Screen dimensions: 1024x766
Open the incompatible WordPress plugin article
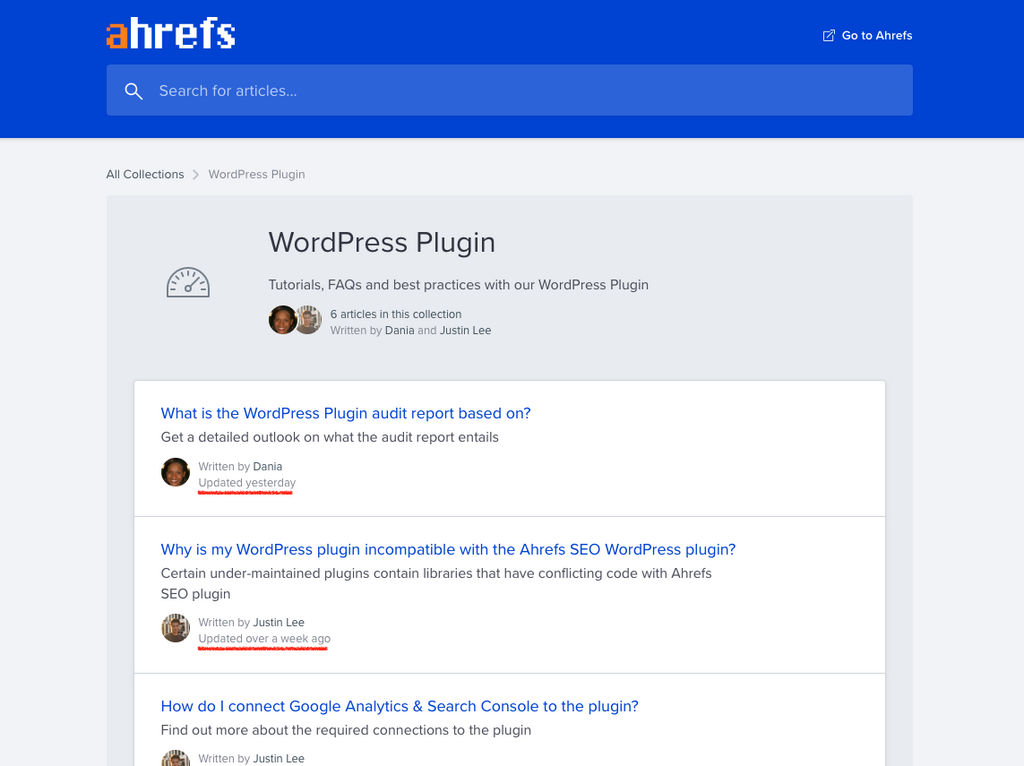pyautogui.click(x=448, y=549)
